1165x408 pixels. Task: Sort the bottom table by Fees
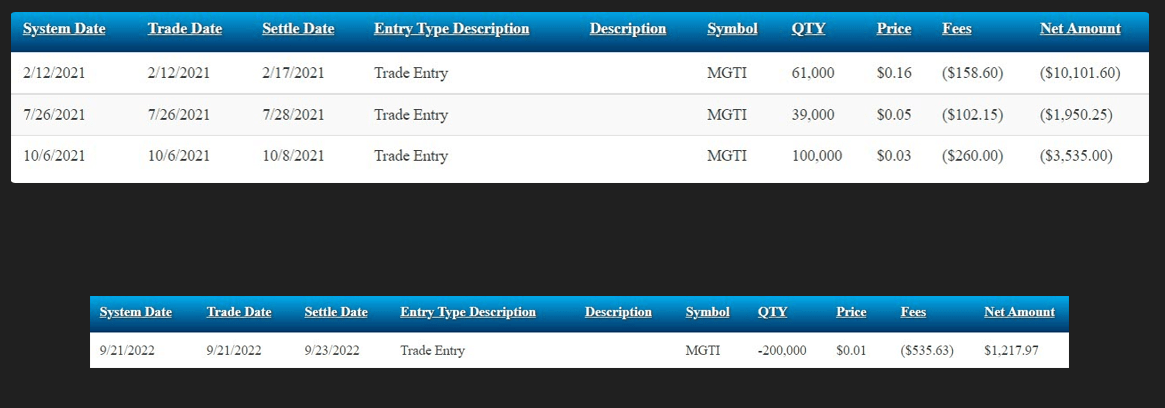913,313
